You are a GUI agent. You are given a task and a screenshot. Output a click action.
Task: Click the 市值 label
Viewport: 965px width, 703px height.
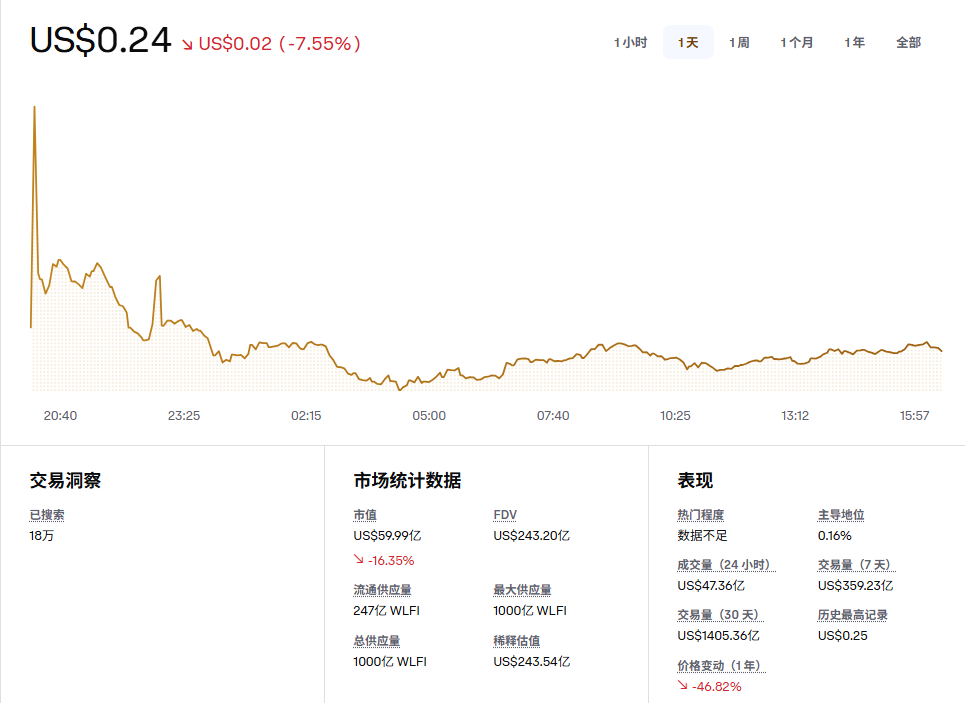pyautogui.click(x=365, y=515)
